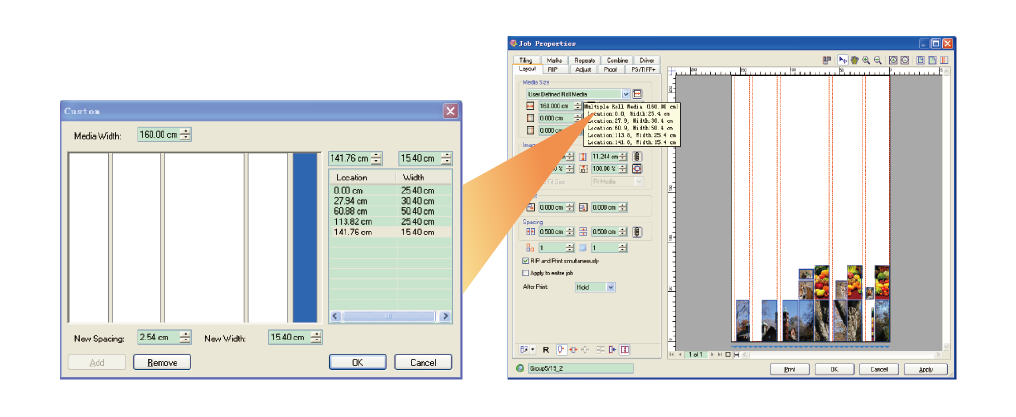Click the custom roll media icon beside media dropdown
1016x417 pixels.
tap(637, 94)
